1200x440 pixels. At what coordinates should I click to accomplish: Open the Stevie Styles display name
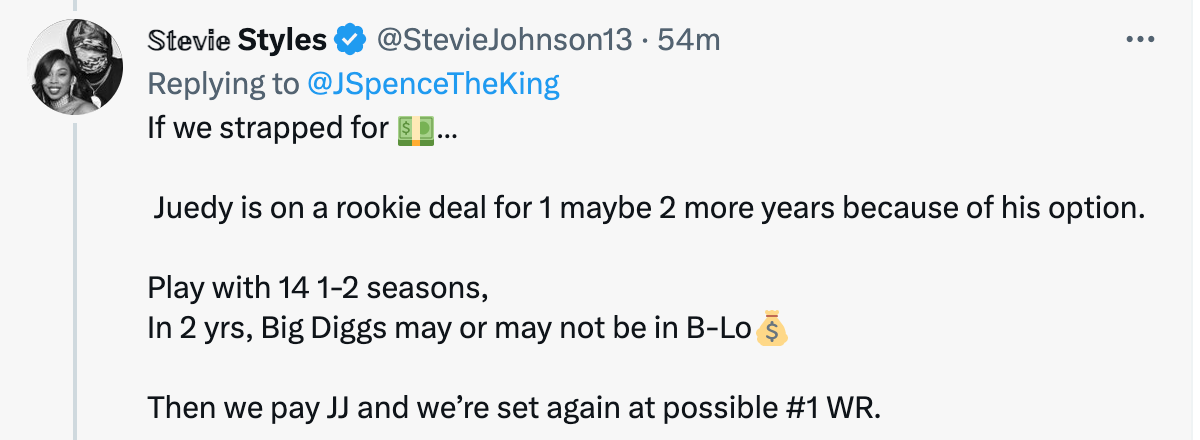(236, 40)
